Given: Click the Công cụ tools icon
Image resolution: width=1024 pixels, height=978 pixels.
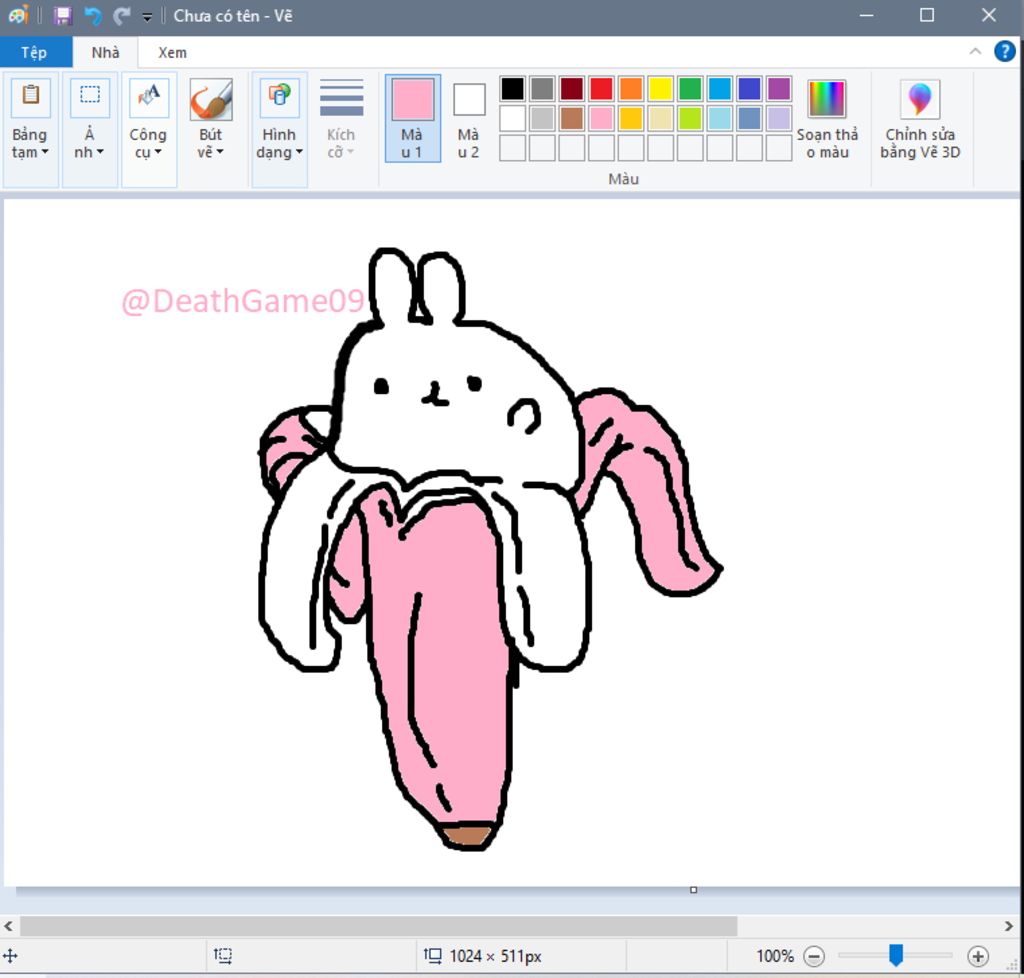Looking at the screenshot, I should point(149,97).
